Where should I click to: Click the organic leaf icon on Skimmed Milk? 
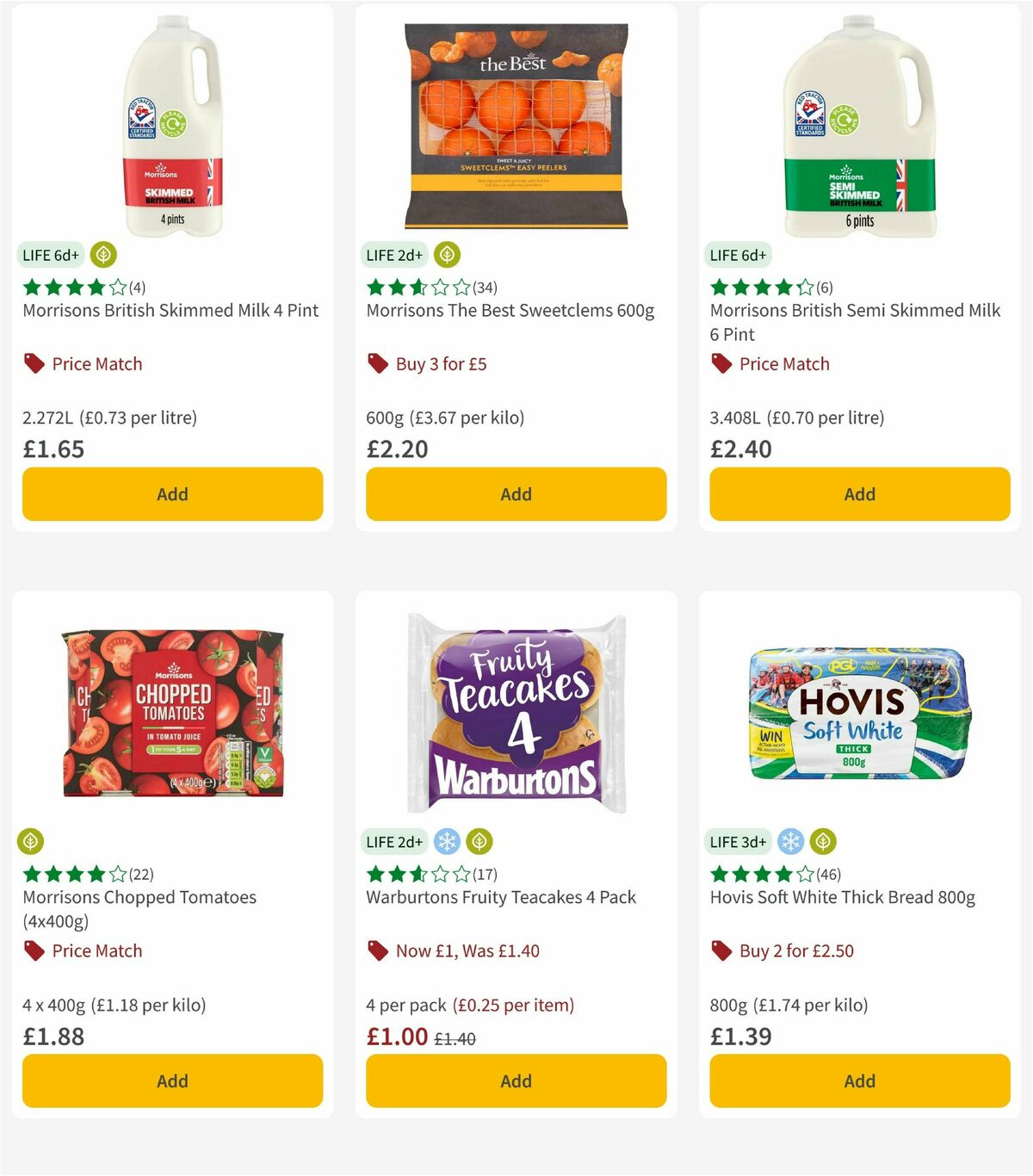tap(103, 255)
